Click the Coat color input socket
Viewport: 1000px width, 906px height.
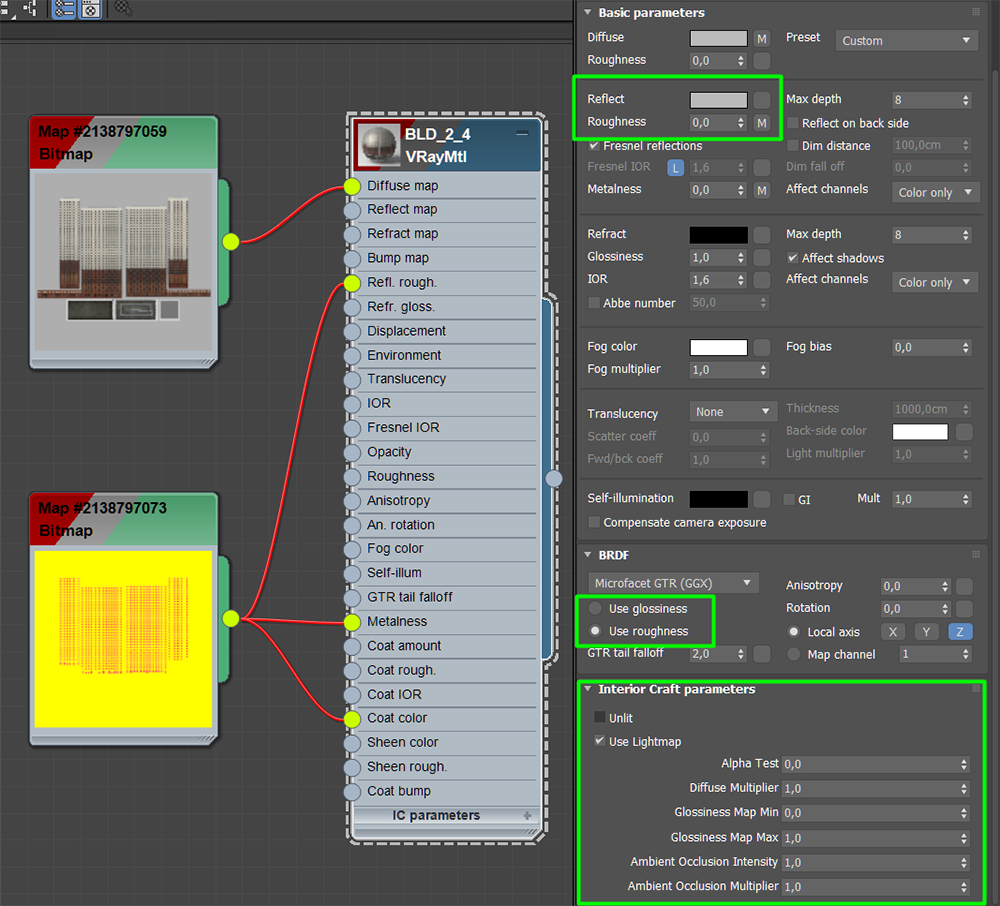(x=352, y=719)
